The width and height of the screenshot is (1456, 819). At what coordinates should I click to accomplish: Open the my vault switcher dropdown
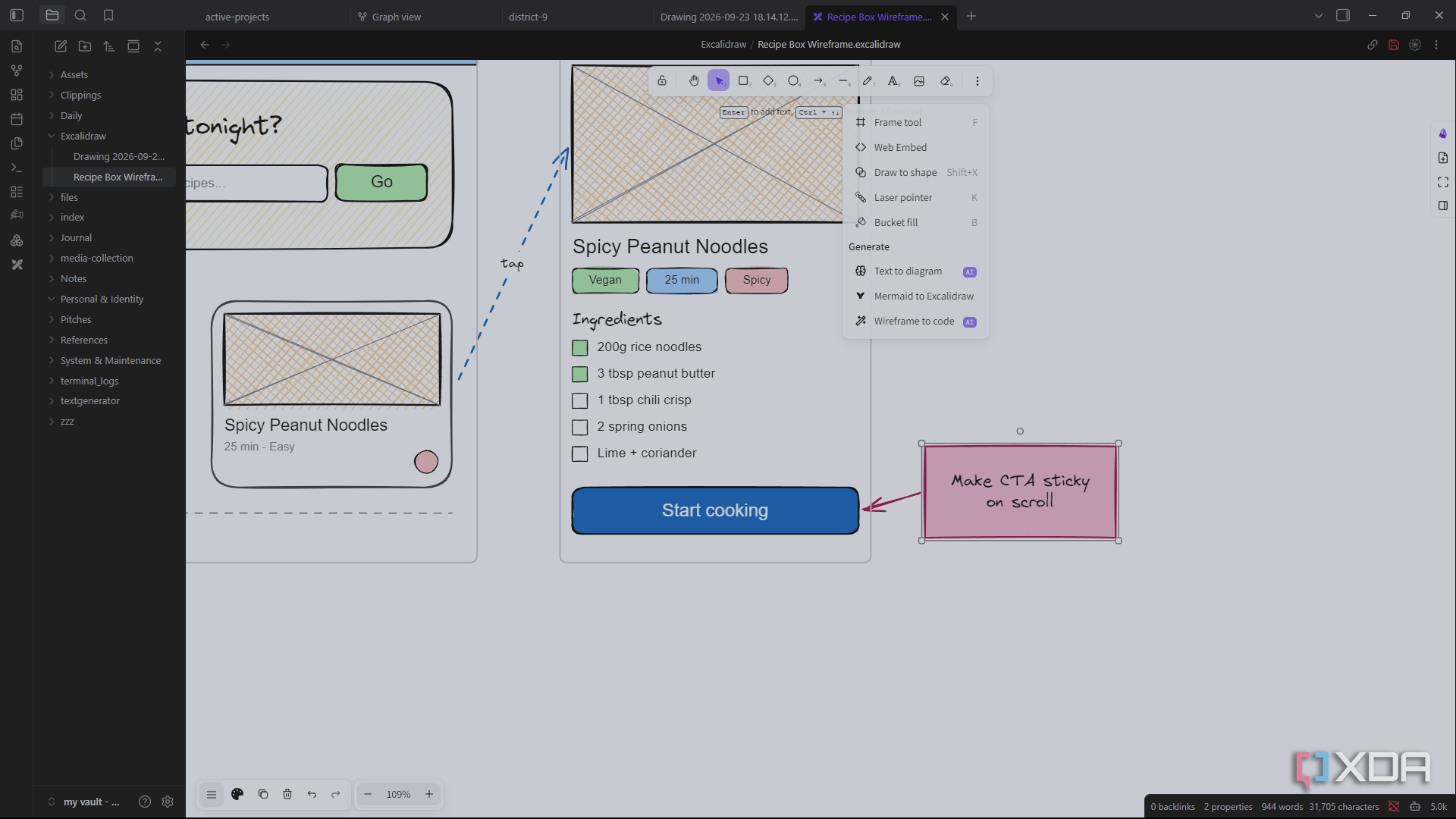(x=84, y=802)
